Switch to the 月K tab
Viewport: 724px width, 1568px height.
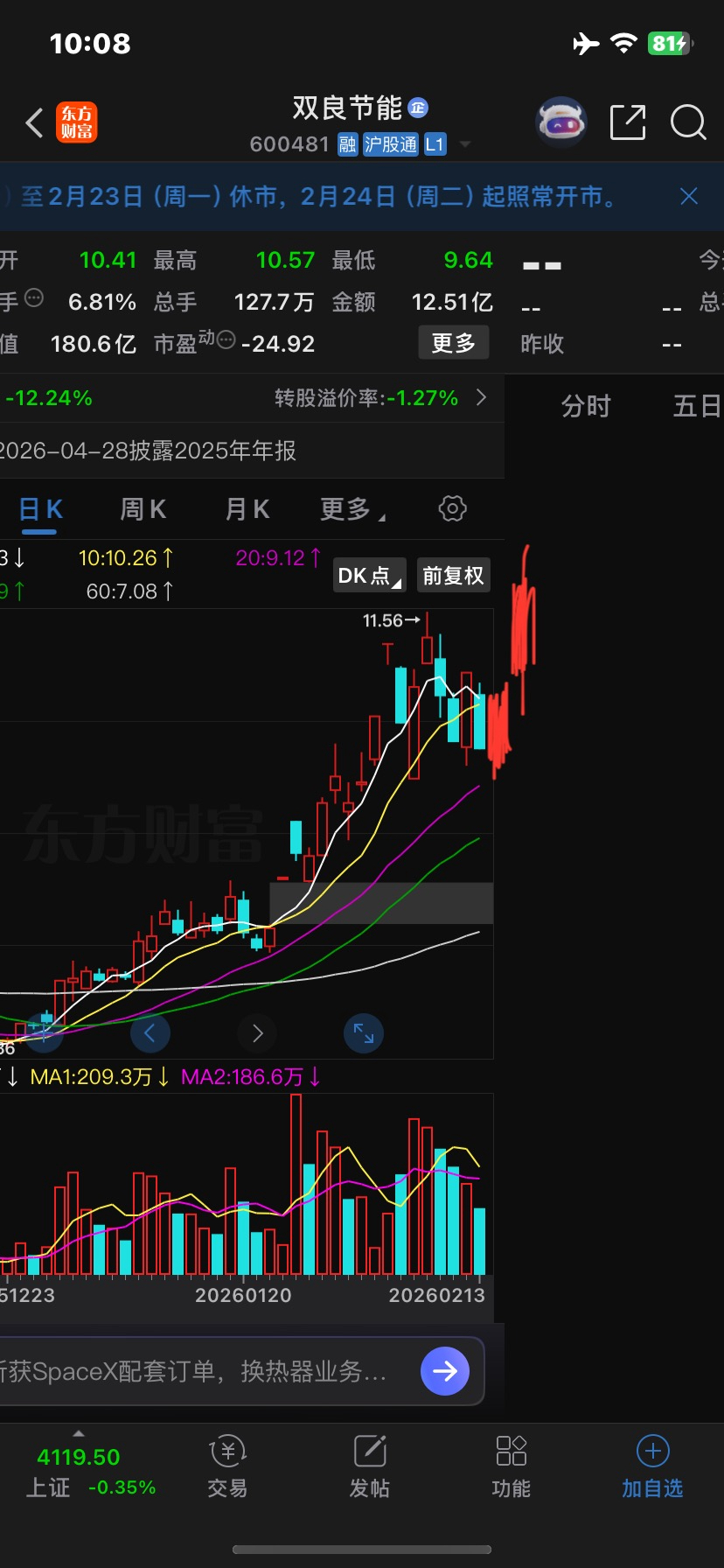point(247,509)
